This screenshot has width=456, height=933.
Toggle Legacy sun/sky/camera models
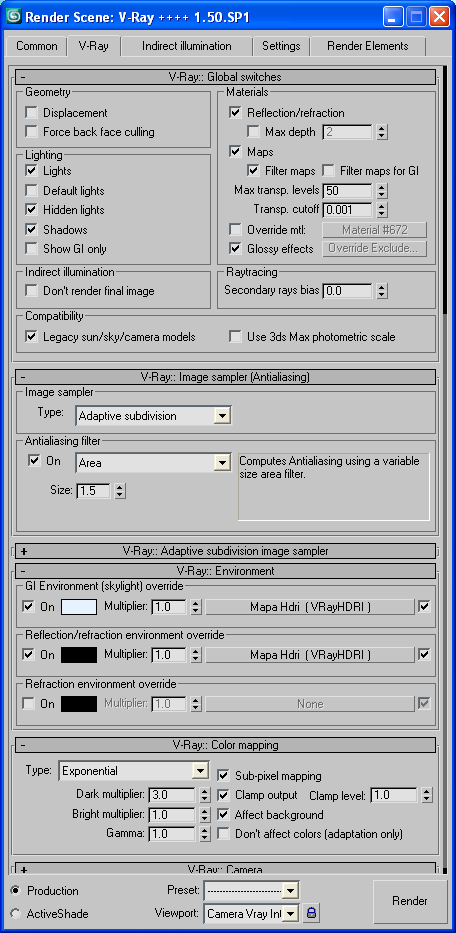pyautogui.click(x=31, y=337)
